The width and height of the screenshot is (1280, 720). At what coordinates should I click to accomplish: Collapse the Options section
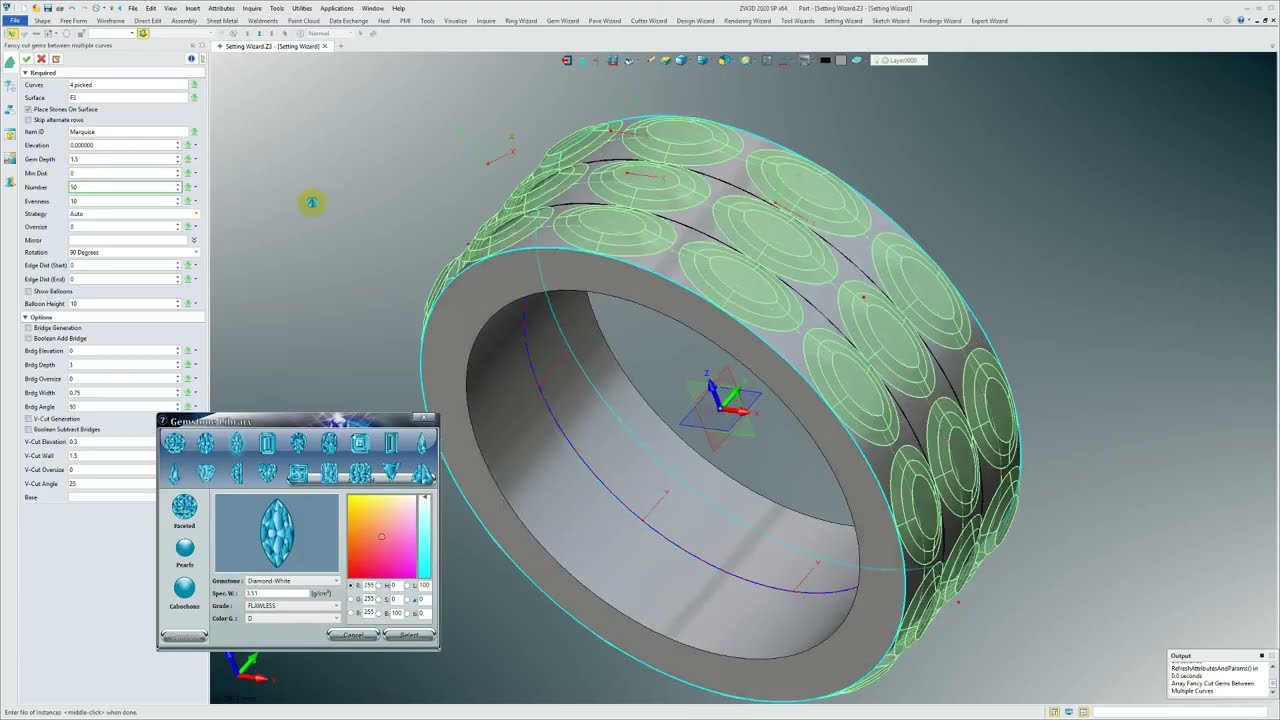[26, 317]
